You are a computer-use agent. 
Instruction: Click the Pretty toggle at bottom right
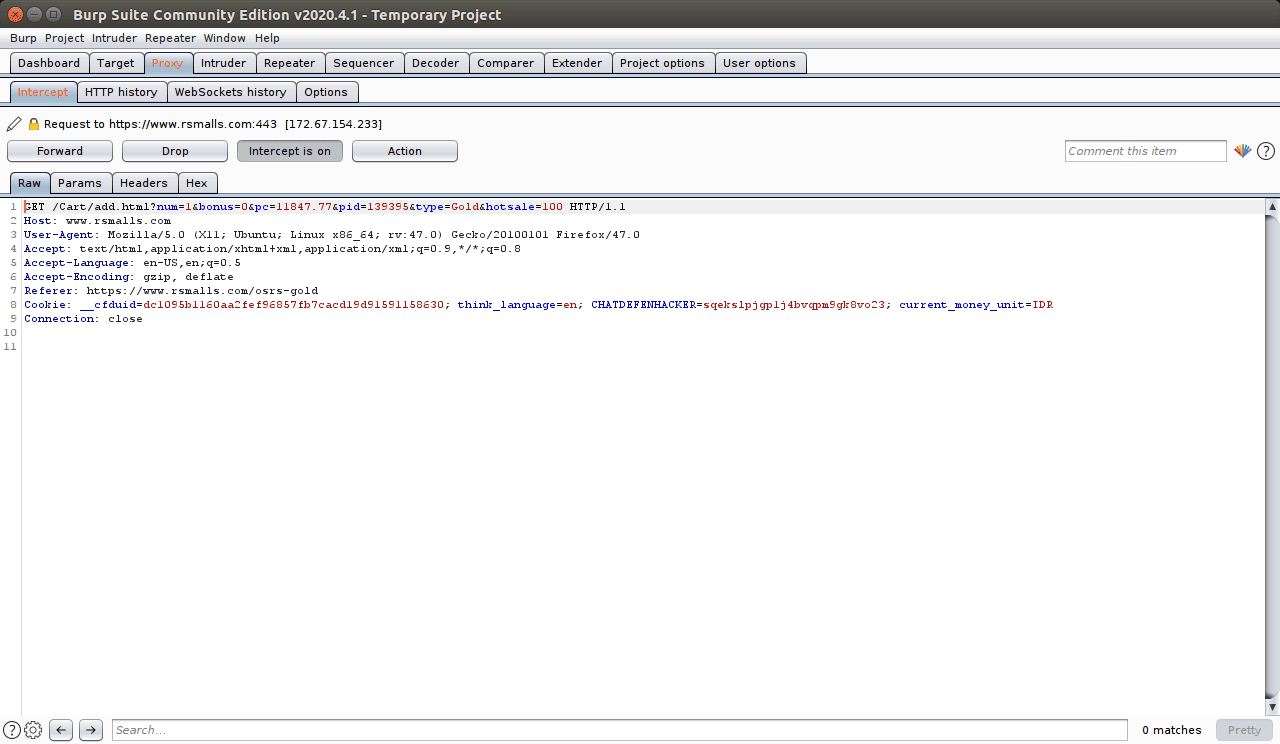point(1243,730)
